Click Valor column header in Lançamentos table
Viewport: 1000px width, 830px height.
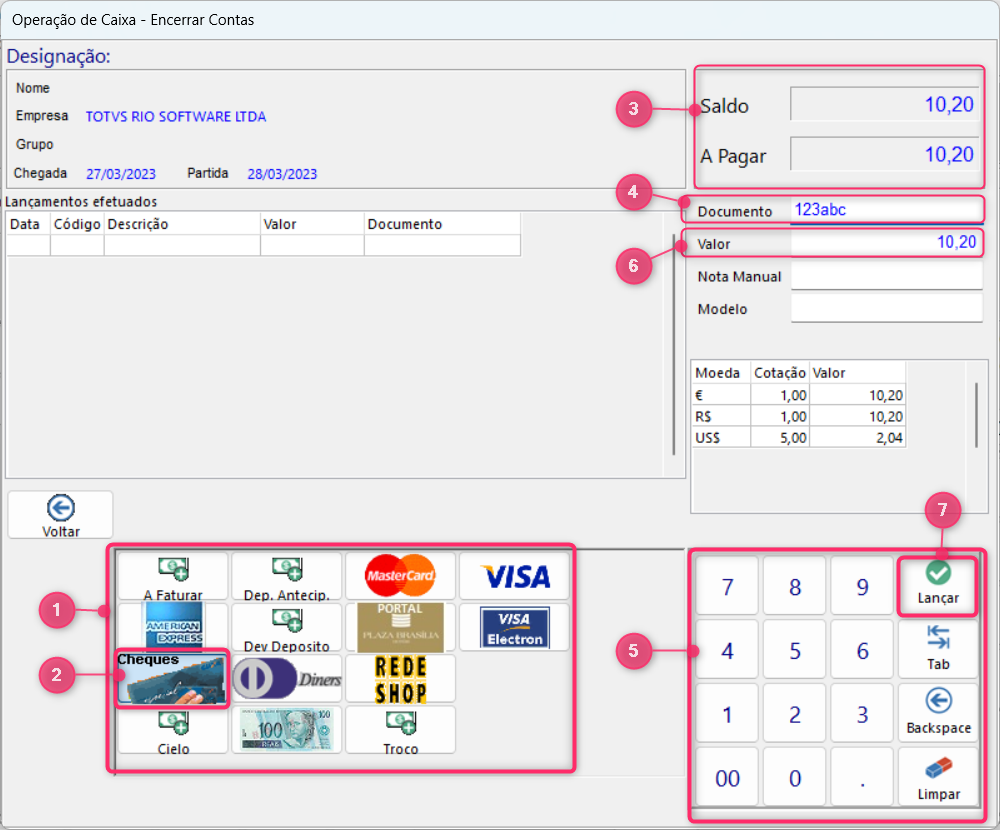pyautogui.click(x=312, y=224)
